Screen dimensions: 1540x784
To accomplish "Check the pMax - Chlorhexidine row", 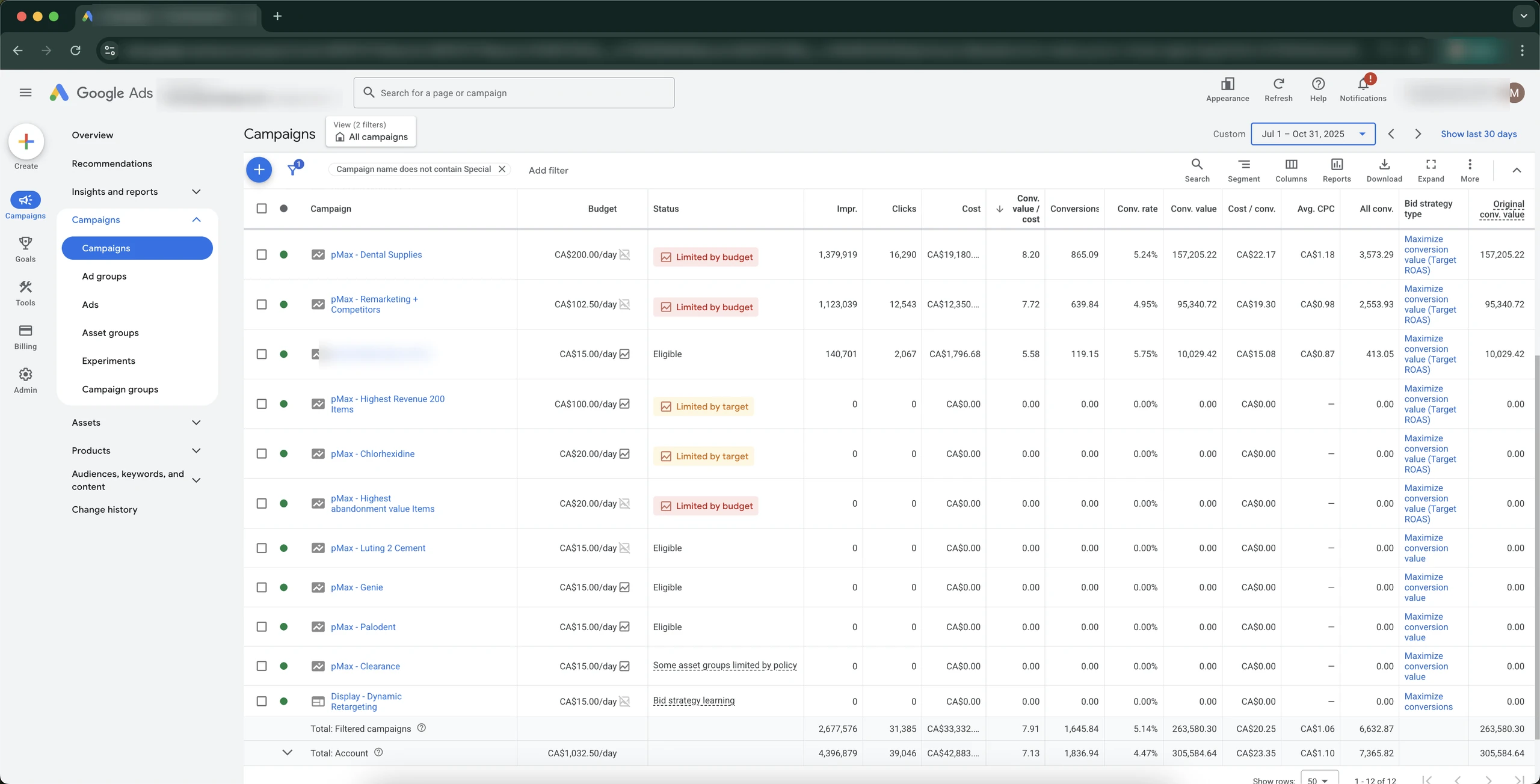I will coord(262,454).
